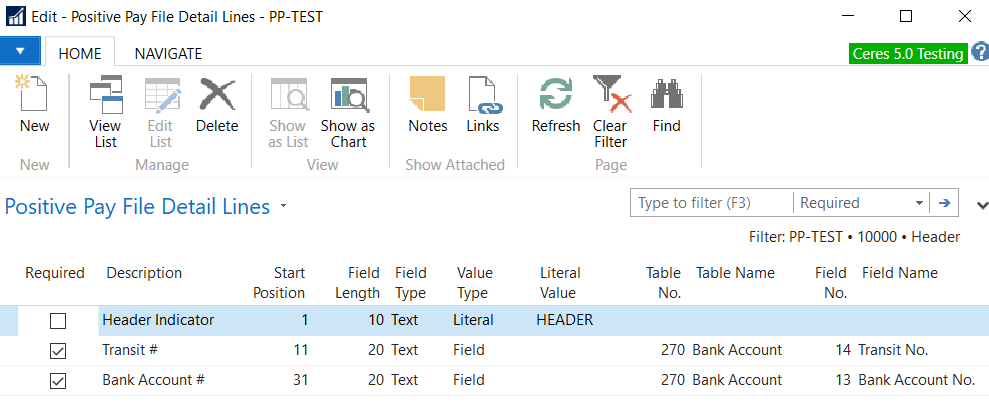
Task: Open the blue application menu dropdown
Action: (x=20, y=51)
